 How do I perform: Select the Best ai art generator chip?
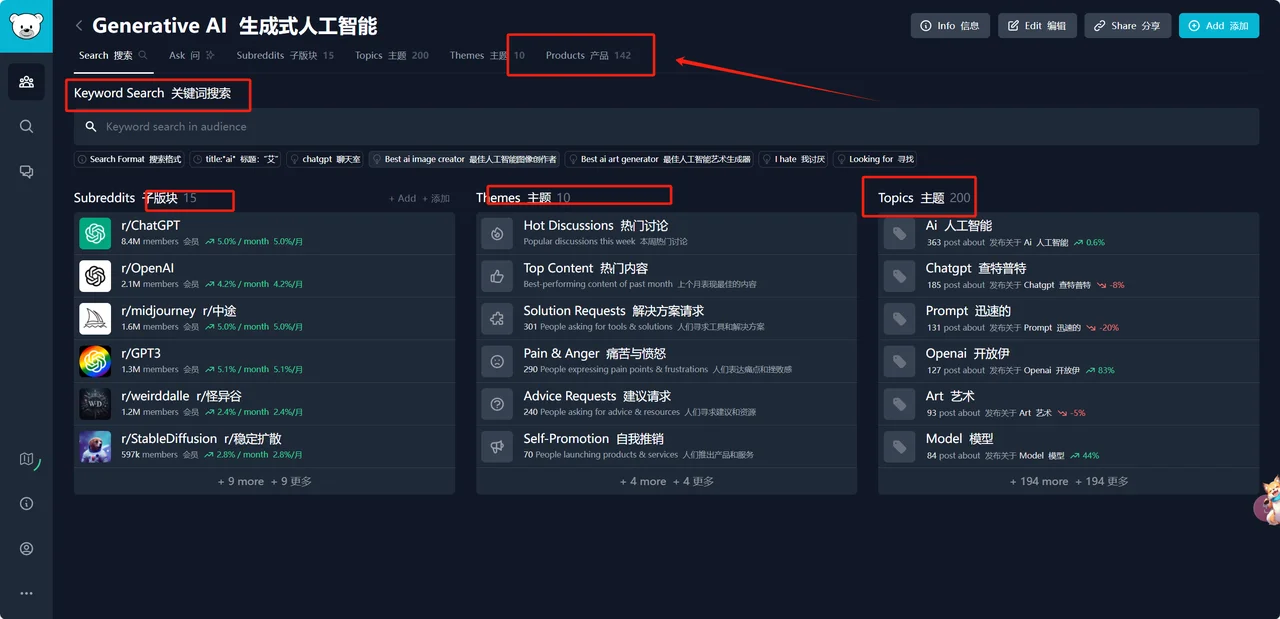659,159
